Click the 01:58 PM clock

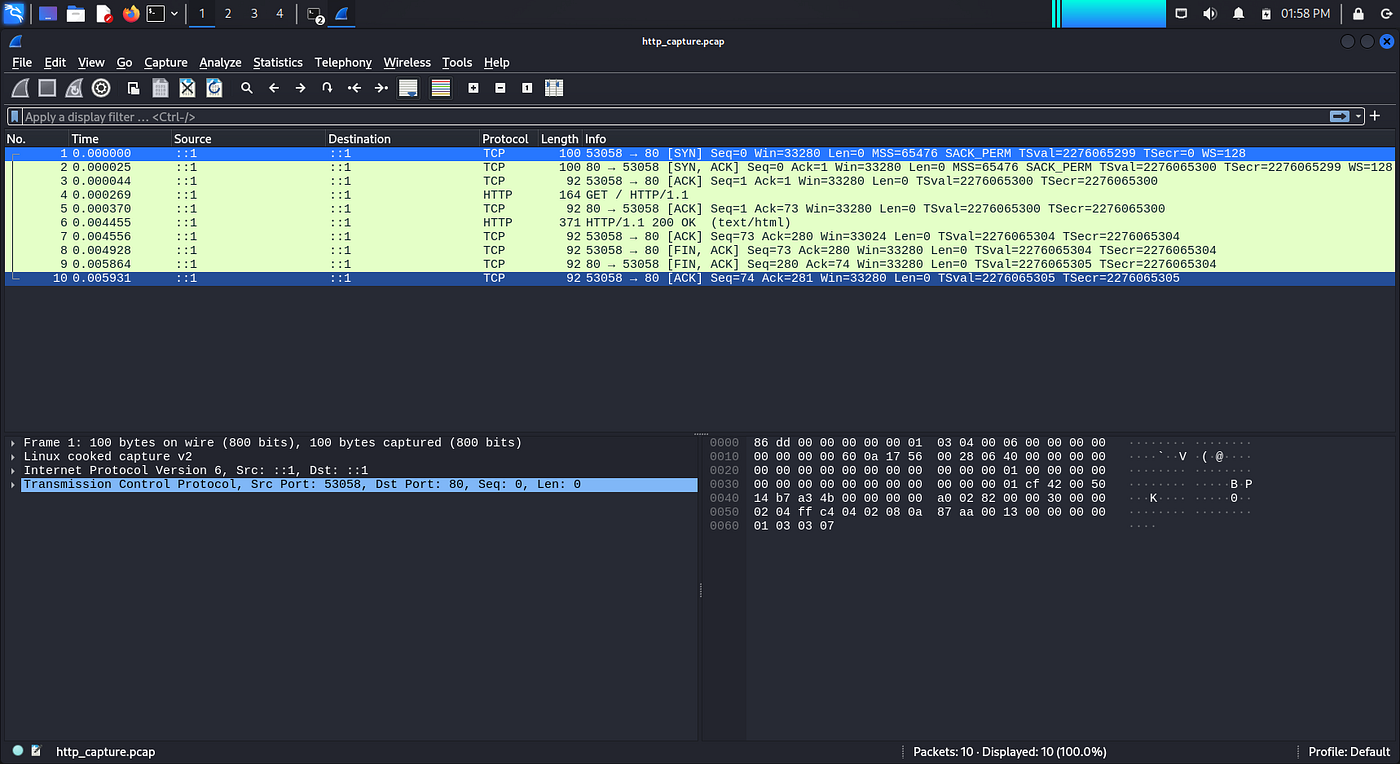pyautogui.click(x=1306, y=14)
